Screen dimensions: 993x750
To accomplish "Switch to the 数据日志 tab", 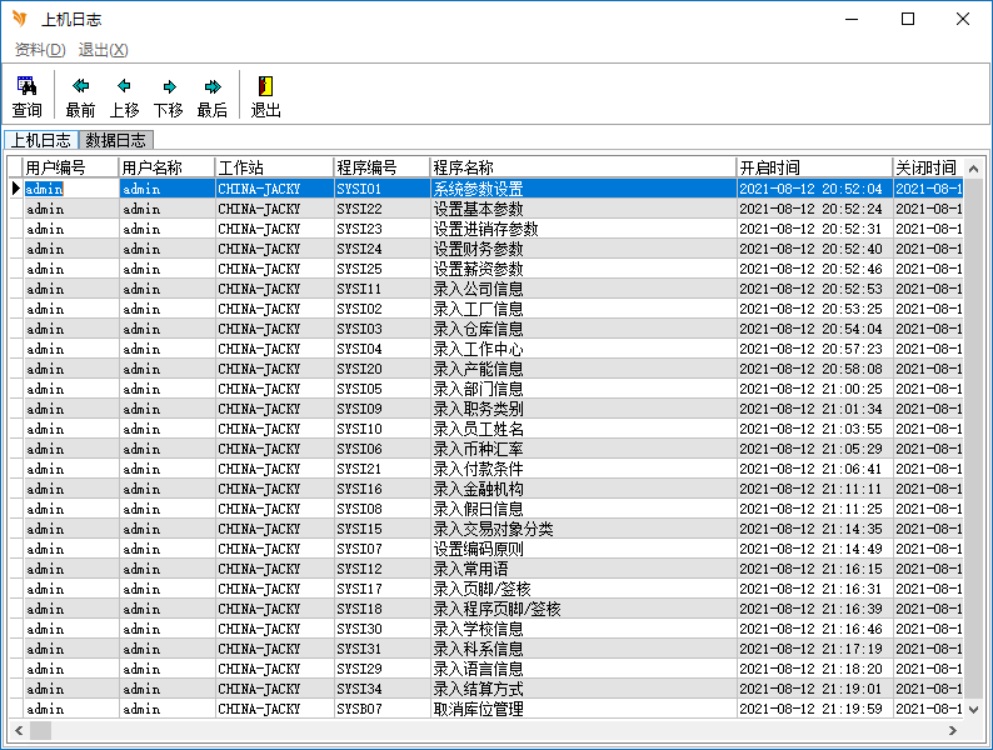I will tap(115, 140).
